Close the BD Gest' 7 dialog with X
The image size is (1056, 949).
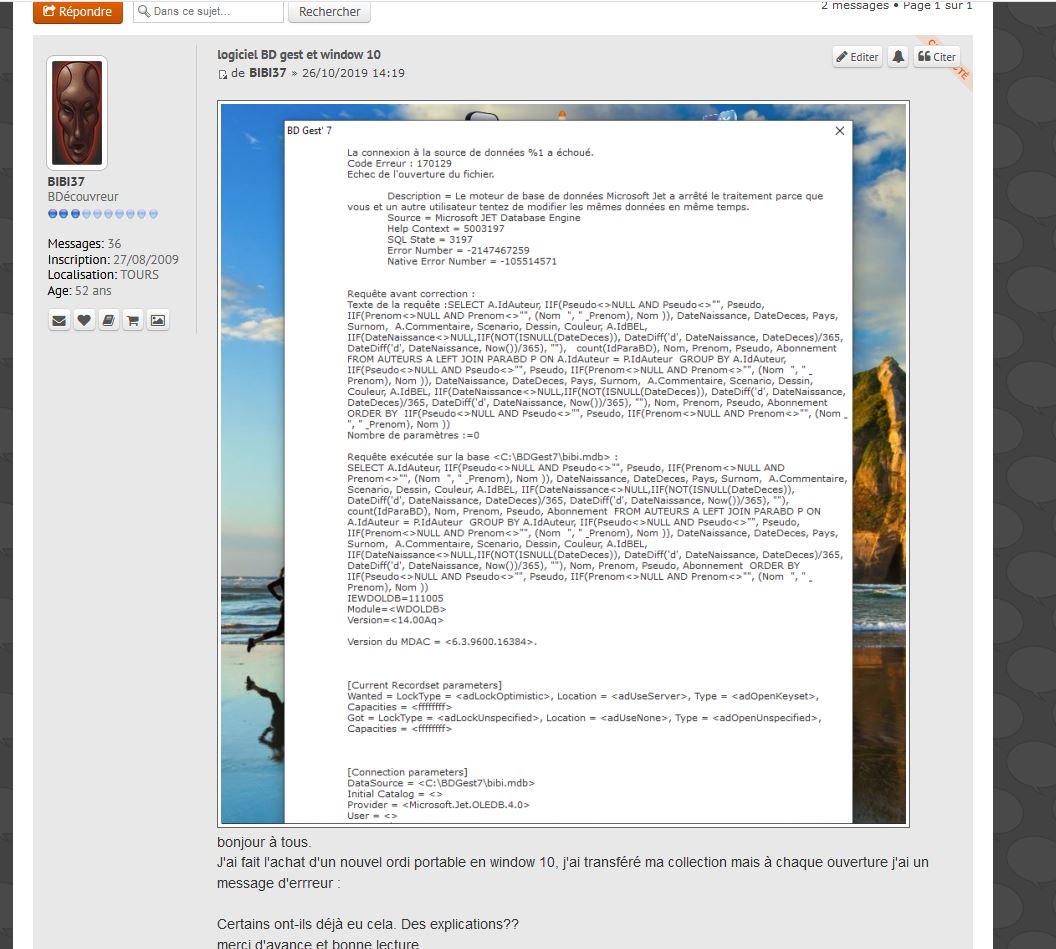(839, 131)
